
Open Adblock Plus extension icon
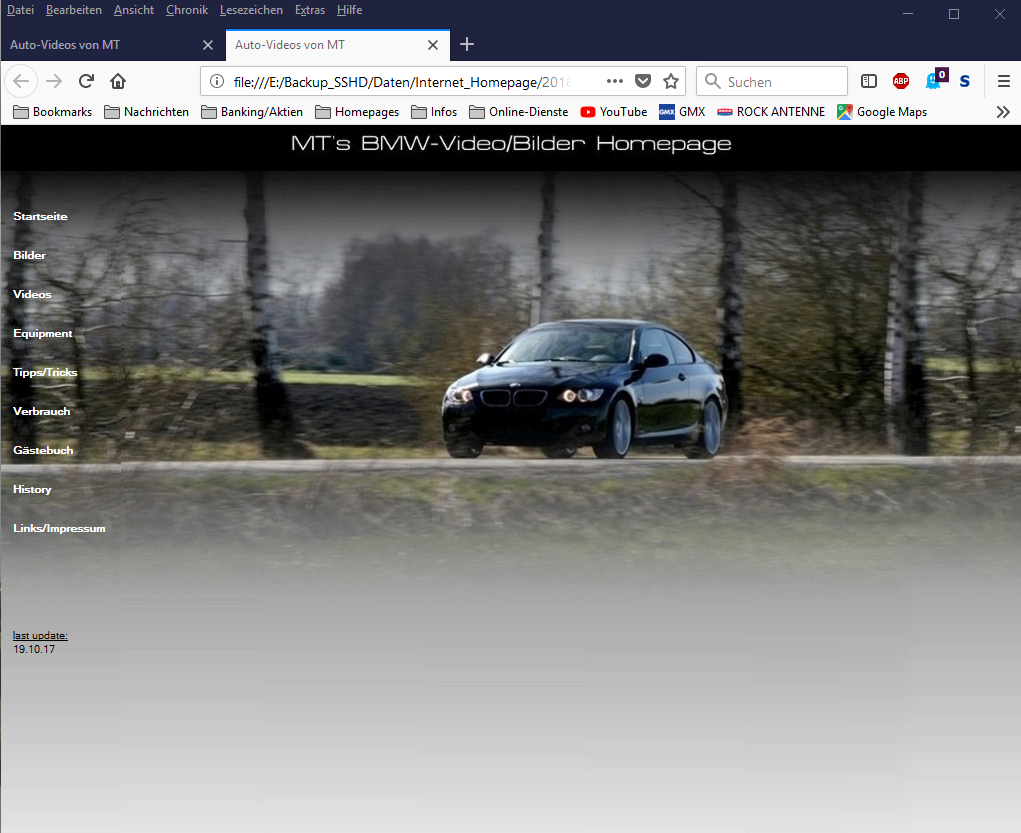(901, 81)
